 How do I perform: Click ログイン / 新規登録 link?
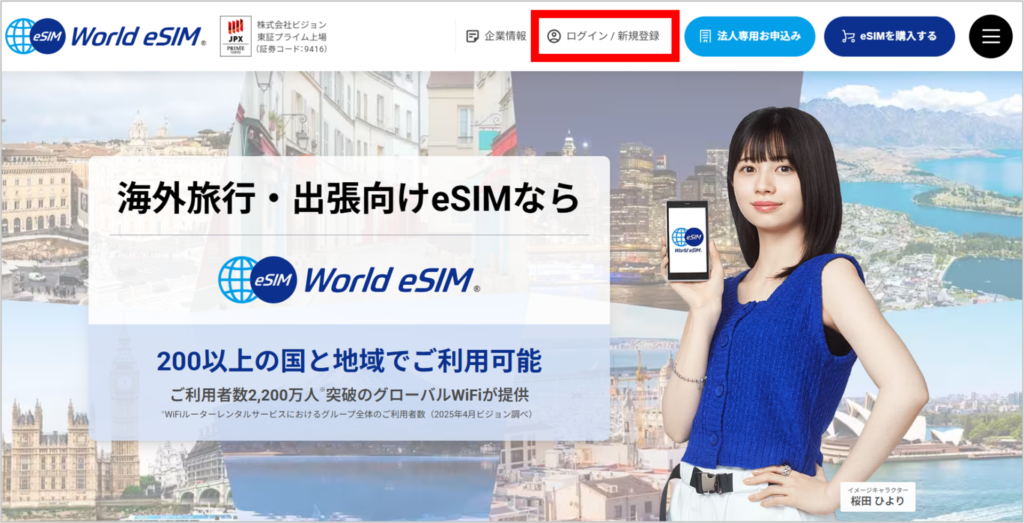coord(603,36)
